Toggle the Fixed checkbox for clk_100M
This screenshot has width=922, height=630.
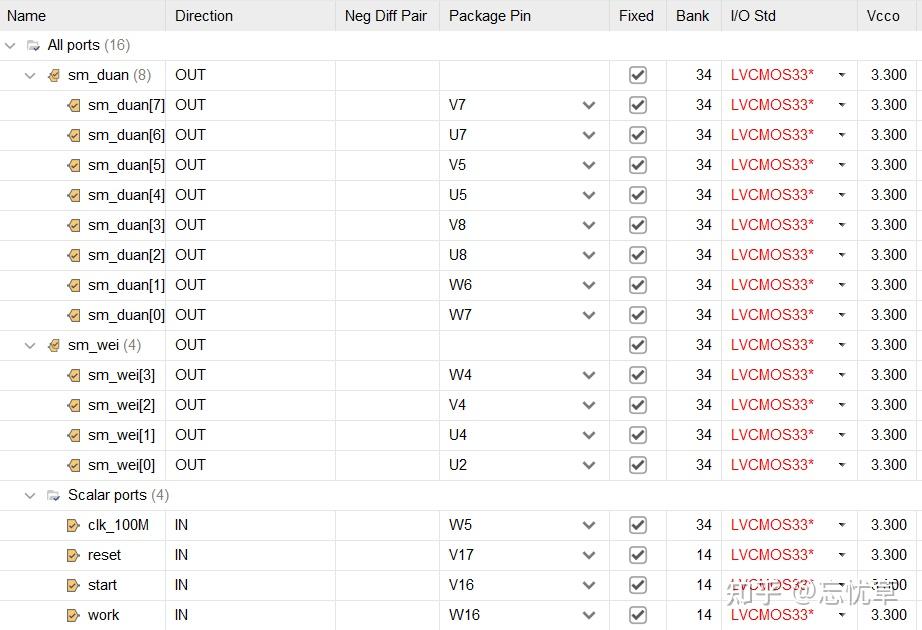tap(637, 525)
